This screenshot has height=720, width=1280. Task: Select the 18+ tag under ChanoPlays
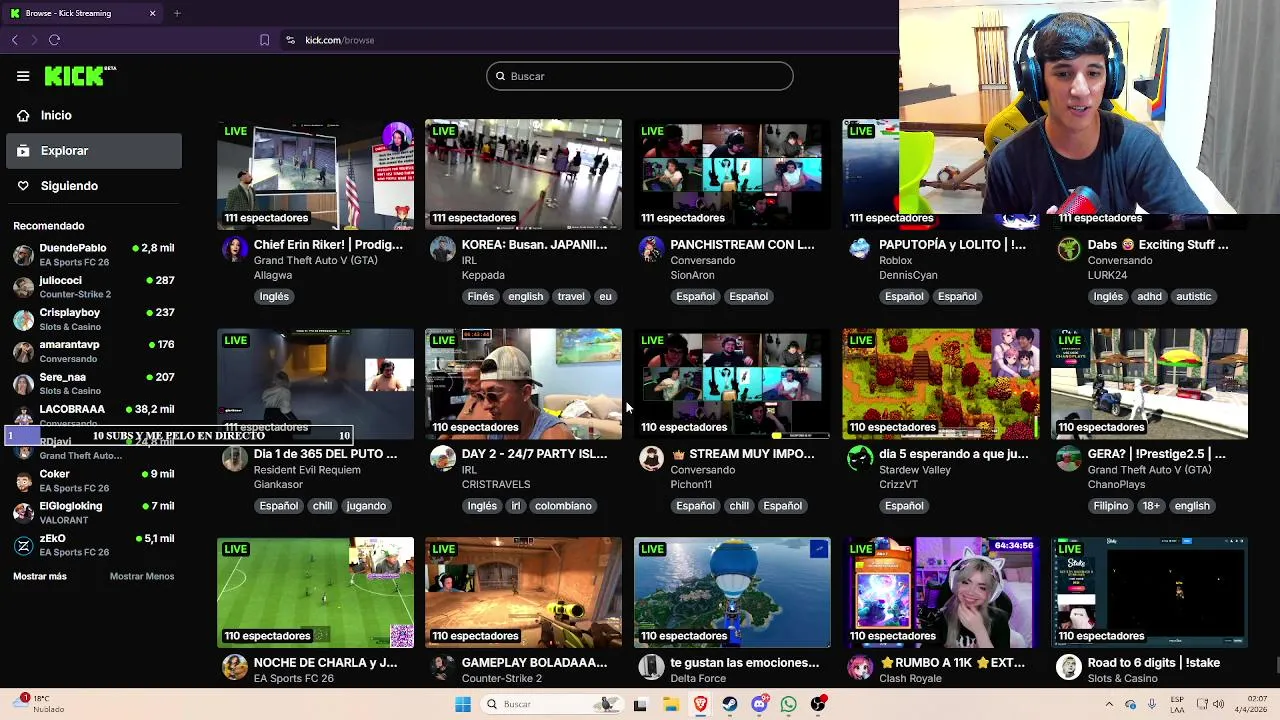coord(1152,506)
